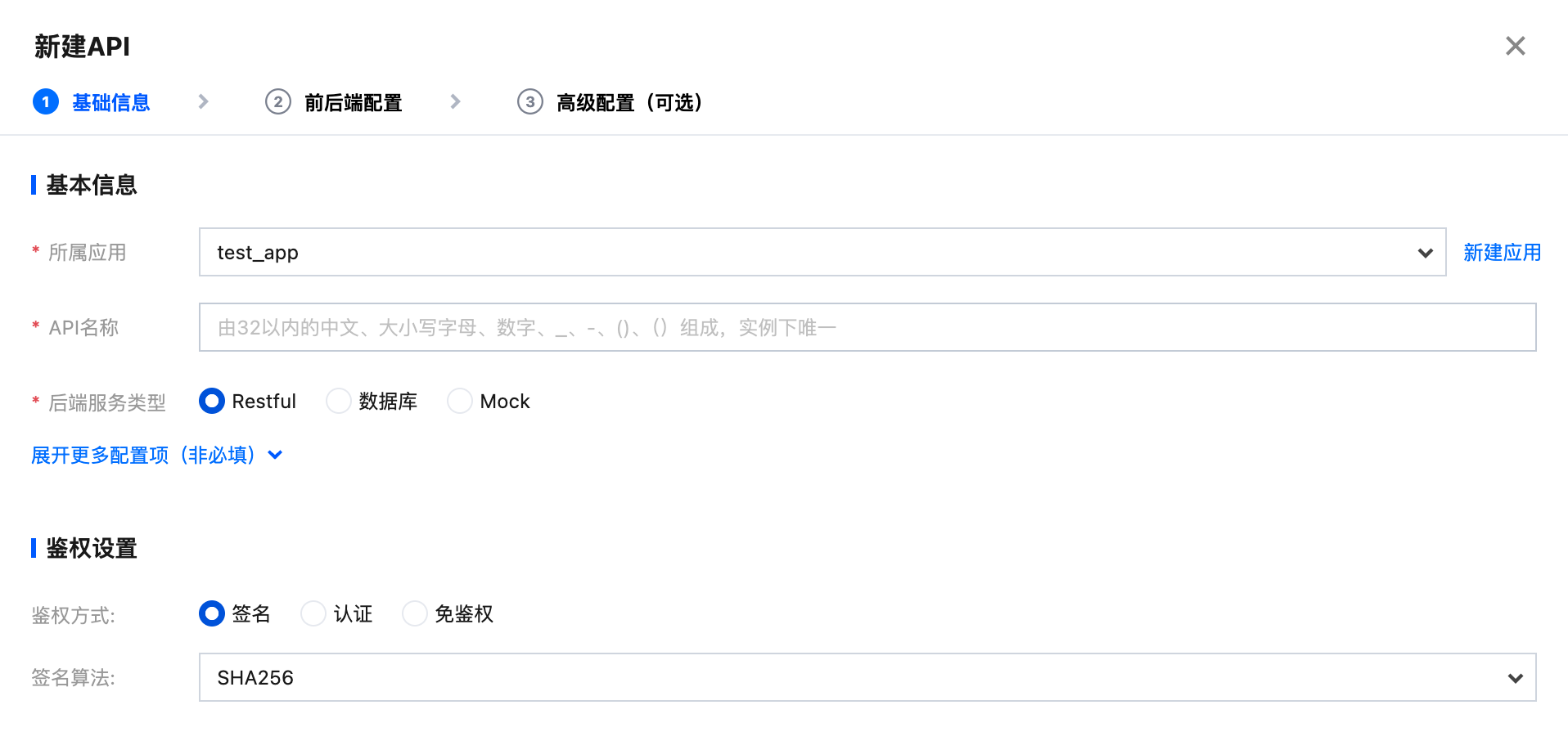
Task: Open the 所属应用 dropdown showing test_app
Action: click(x=822, y=252)
